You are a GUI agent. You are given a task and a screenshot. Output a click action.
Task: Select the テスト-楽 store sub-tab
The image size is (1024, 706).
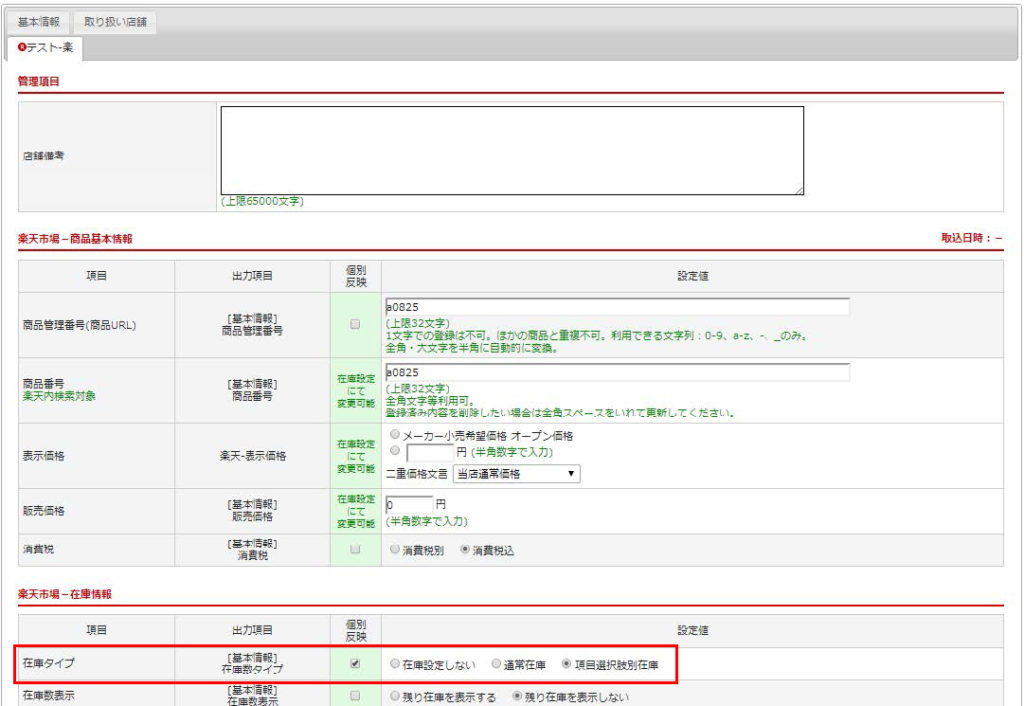(x=44, y=48)
